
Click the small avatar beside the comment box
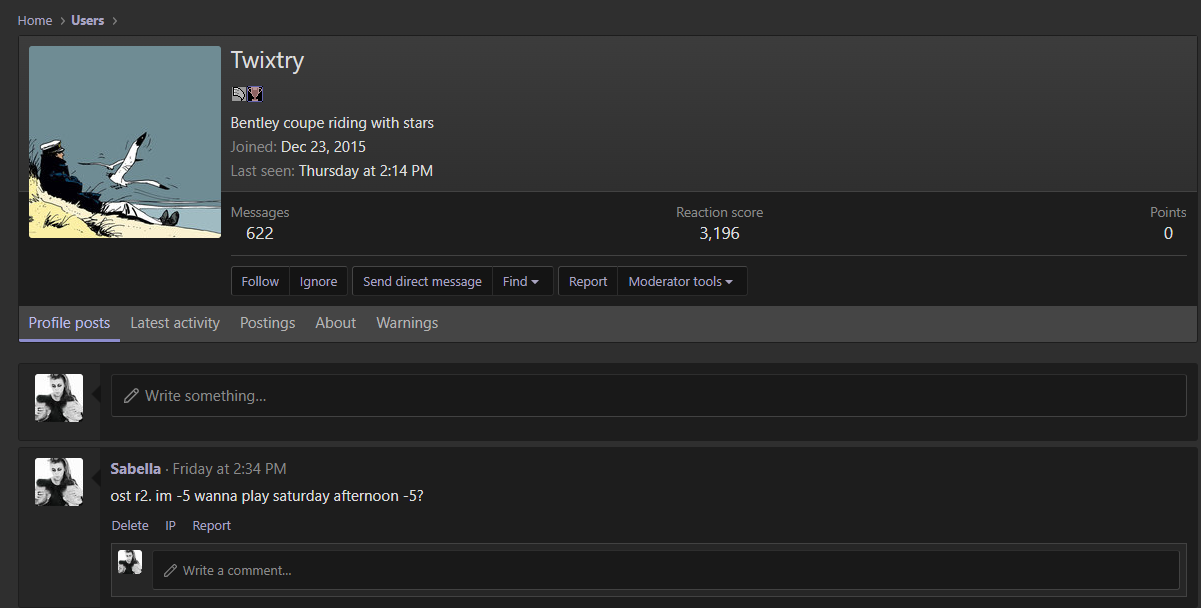coord(130,562)
